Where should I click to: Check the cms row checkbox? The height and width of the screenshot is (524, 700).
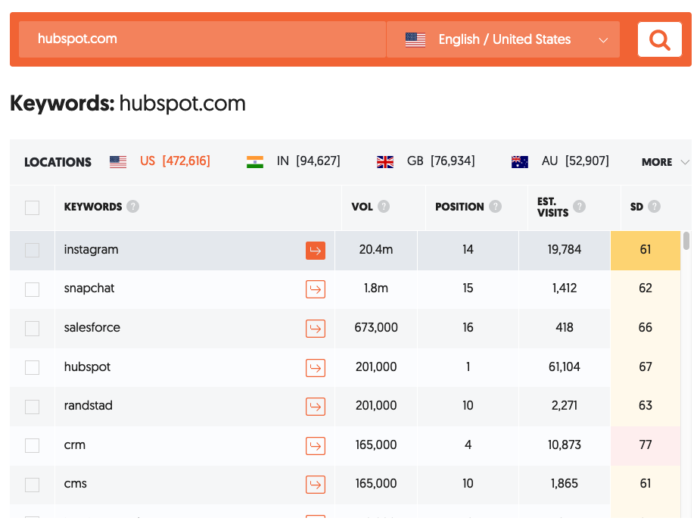32,485
